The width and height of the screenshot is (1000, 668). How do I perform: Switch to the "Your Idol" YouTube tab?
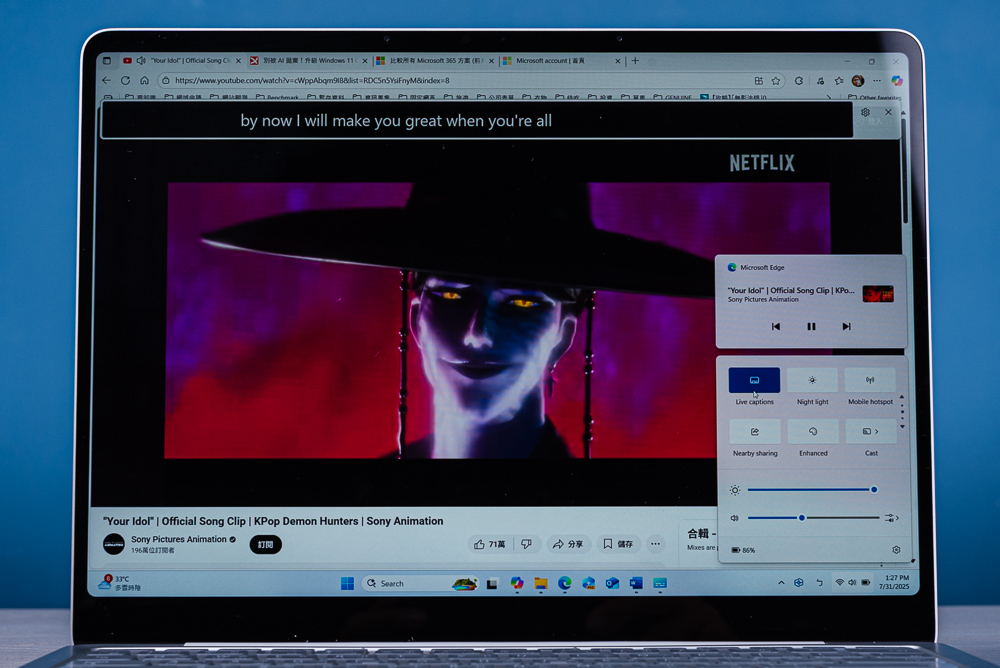(182, 61)
